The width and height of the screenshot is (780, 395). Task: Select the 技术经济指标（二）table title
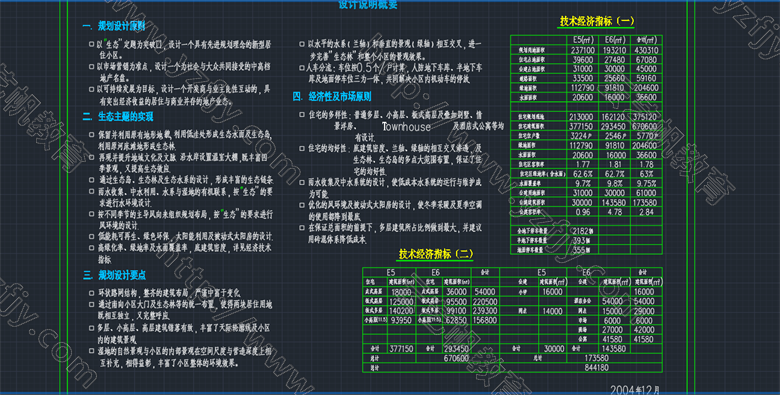436,254
